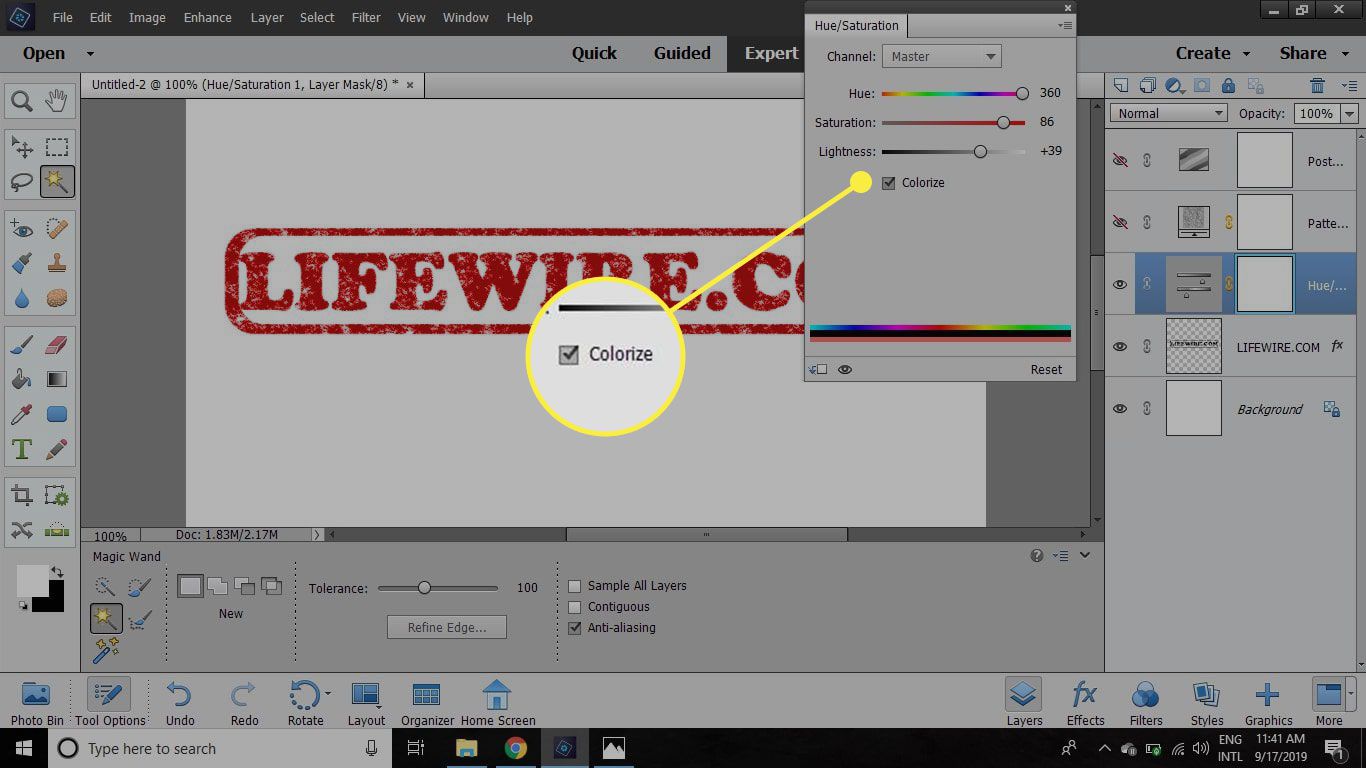Select the Move tool

[22, 148]
